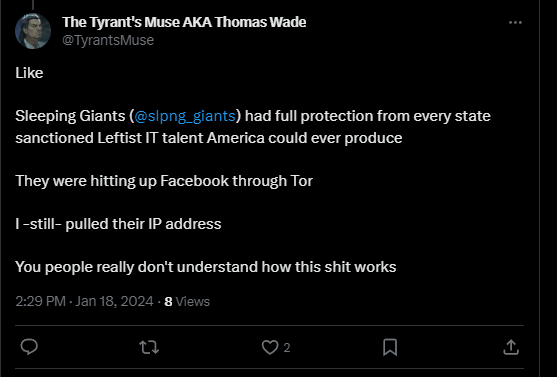Viewport: 557px width, 377px height.
Task: Click the author's profile avatar
Action: click(x=33, y=31)
